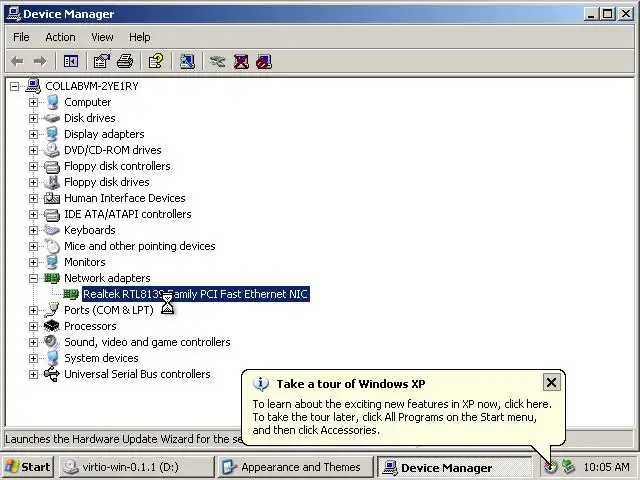
Task: Click the Device Manager taskbar button
Action: (454, 467)
